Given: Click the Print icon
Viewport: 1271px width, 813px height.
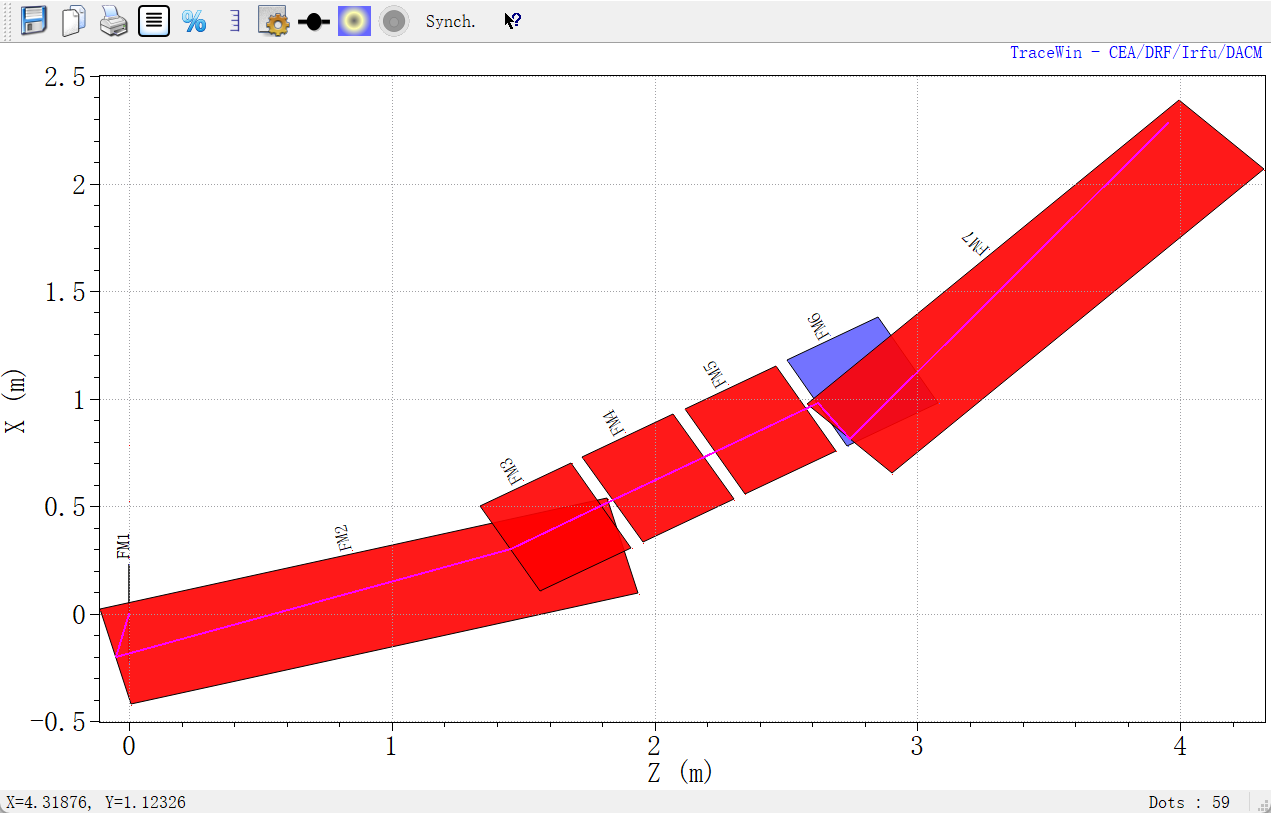Looking at the screenshot, I should [x=113, y=21].
